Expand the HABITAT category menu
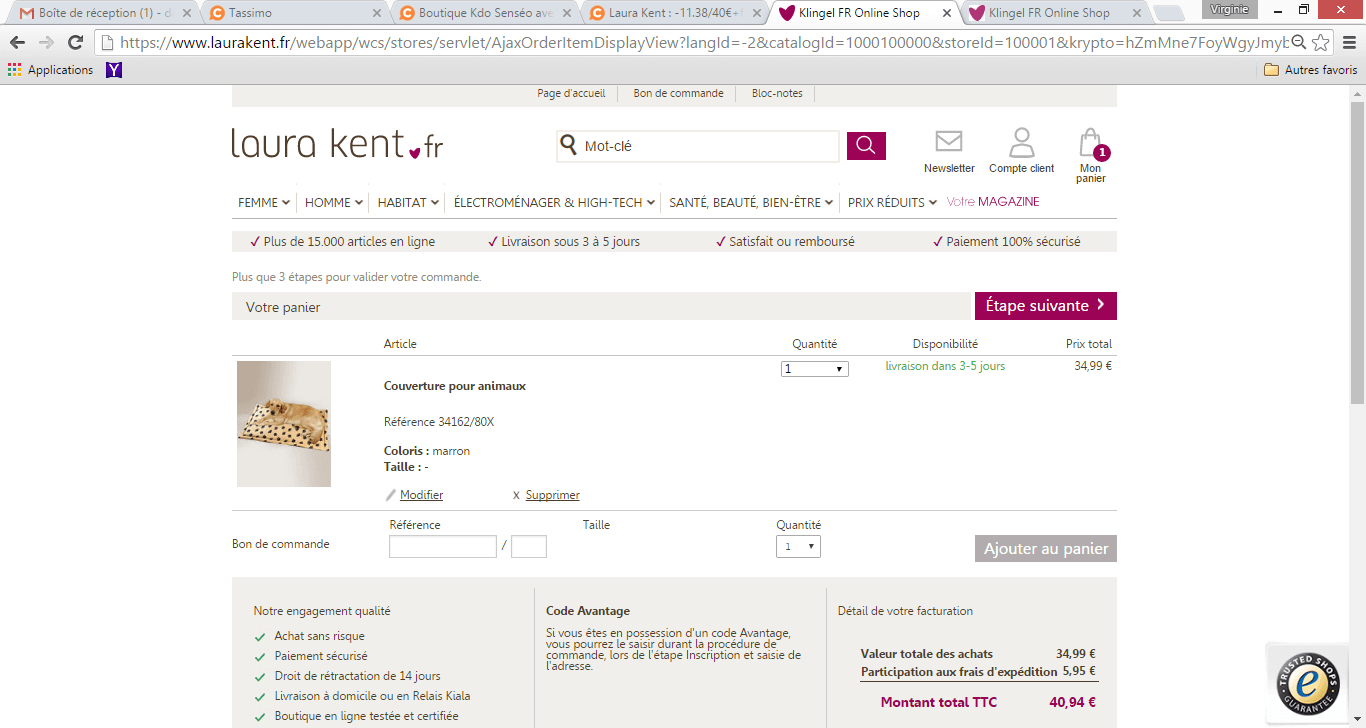Viewport: 1366px width, 728px height. click(x=408, y=202)
